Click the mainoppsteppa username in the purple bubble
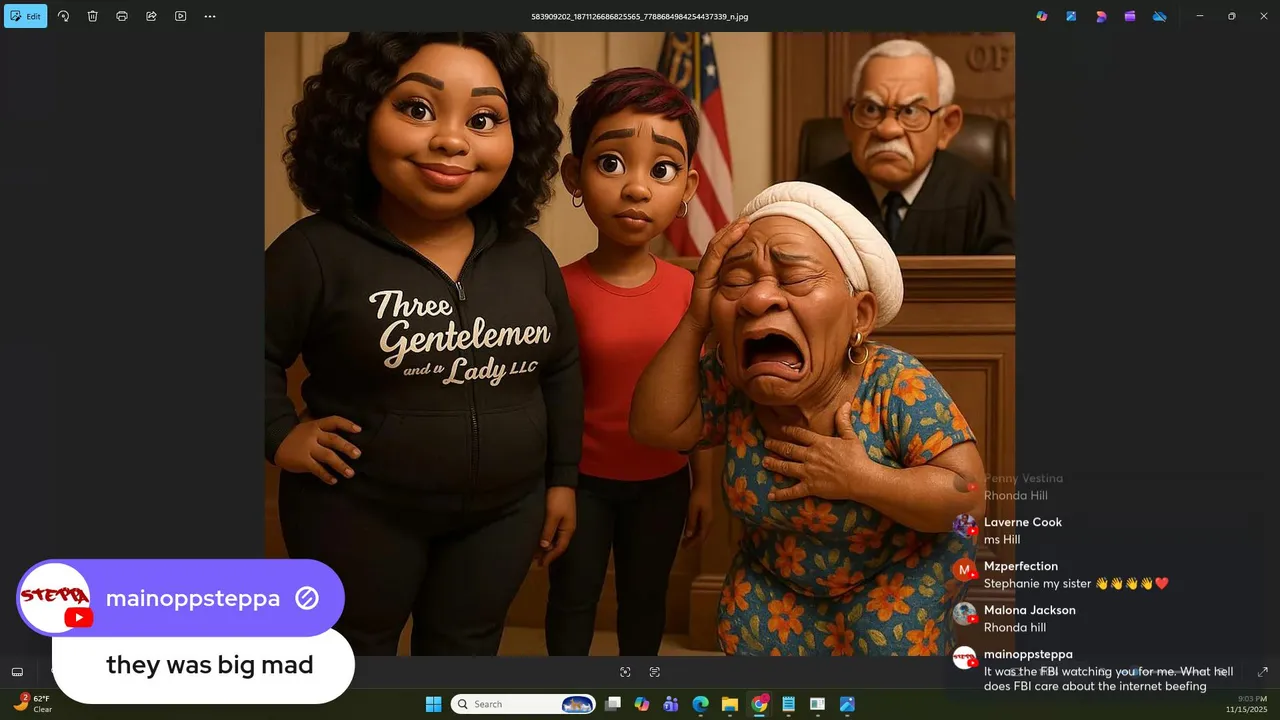This screenshot has height=720, width=1280. (x=193, y=599)
